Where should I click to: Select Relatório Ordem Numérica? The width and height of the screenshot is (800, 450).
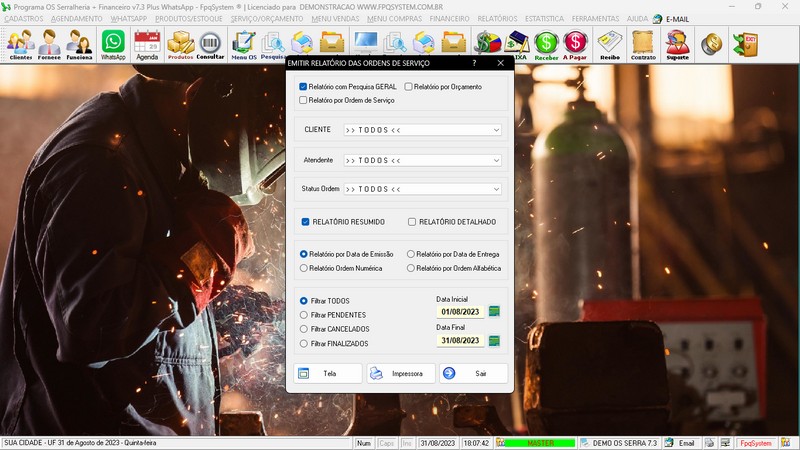click(304, 268)
